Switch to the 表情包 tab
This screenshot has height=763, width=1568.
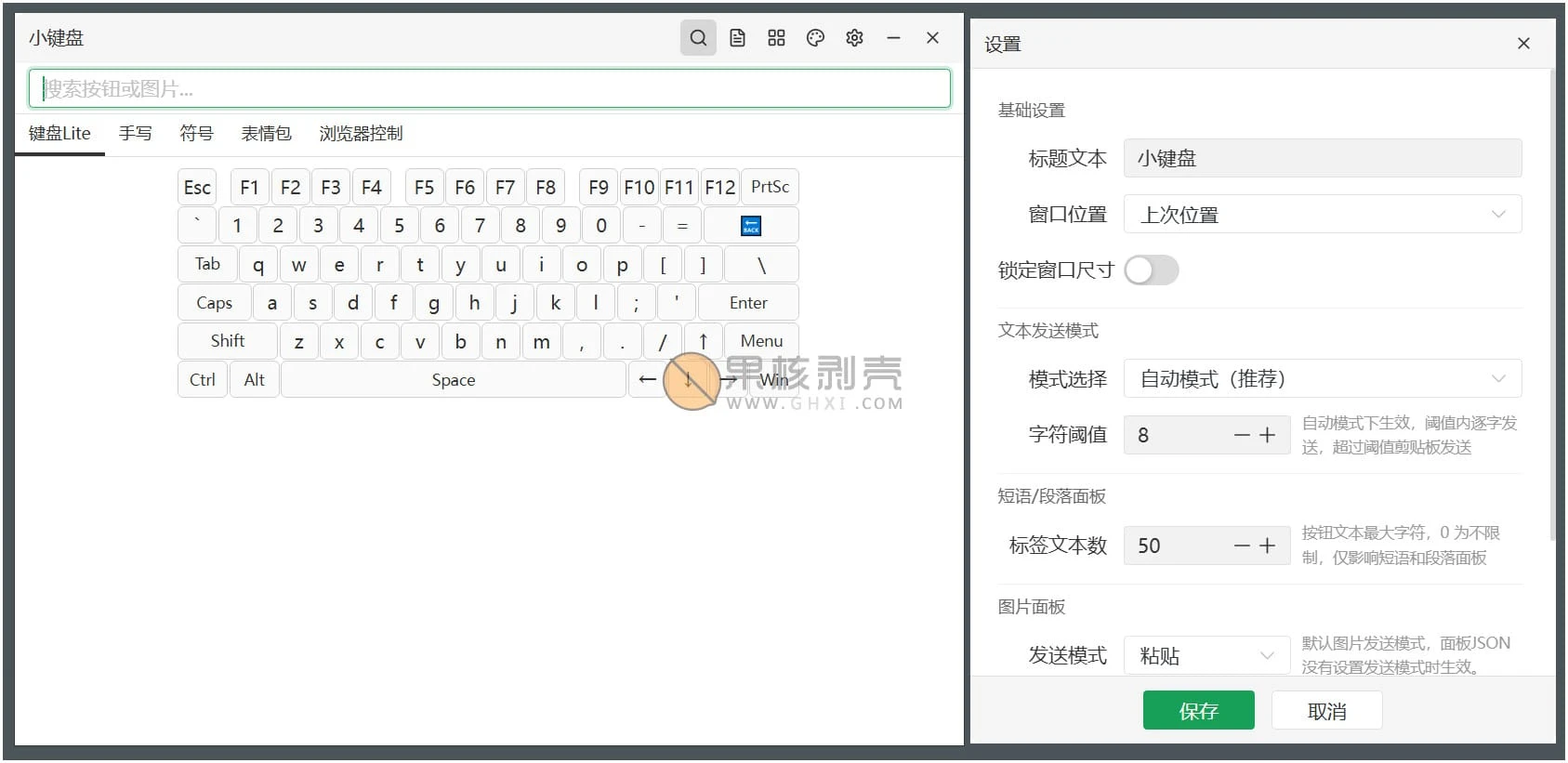[x=266, y=133]
